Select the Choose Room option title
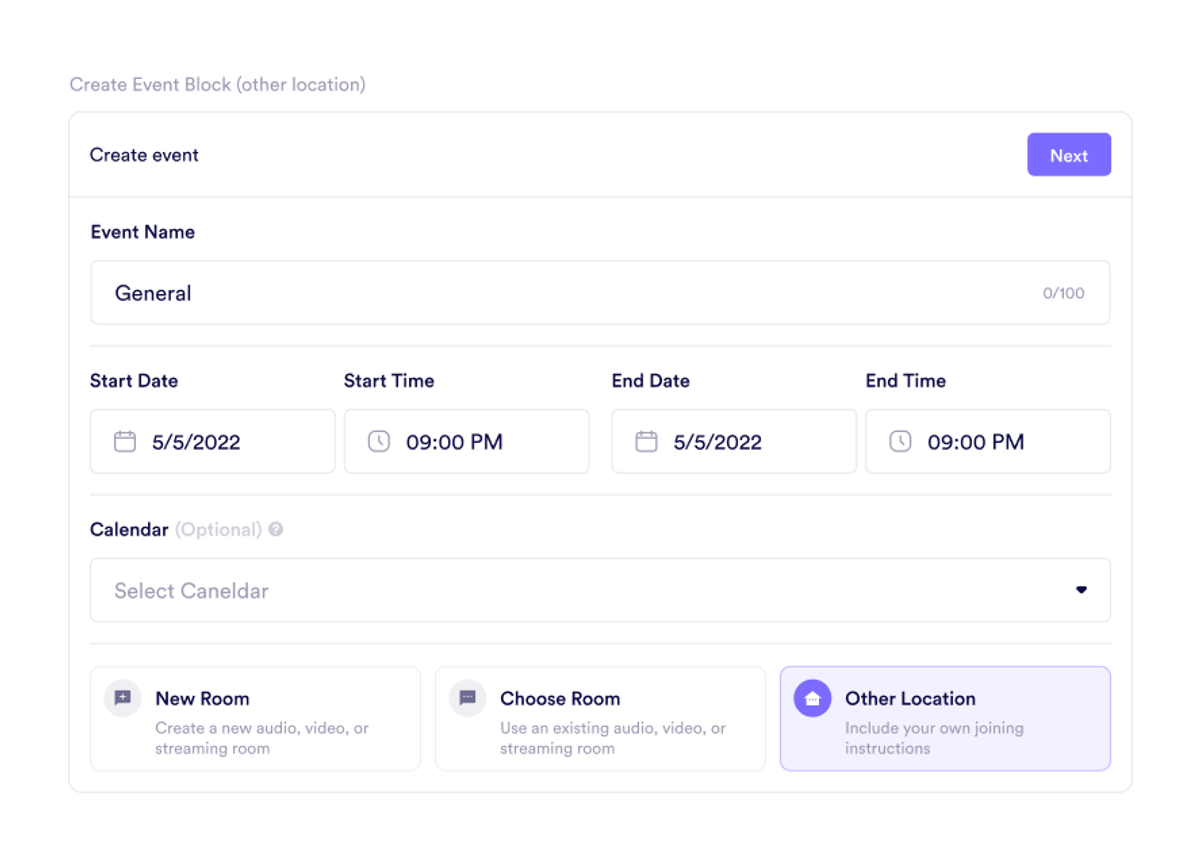1200x860 pixels. pos(560,698)
